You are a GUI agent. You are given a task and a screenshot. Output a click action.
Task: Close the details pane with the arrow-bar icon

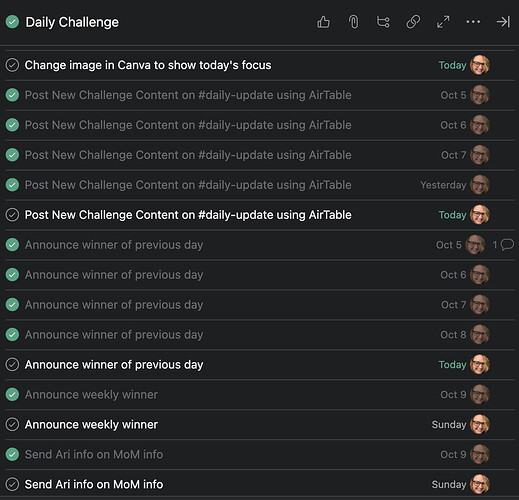(x=503, y=22)
